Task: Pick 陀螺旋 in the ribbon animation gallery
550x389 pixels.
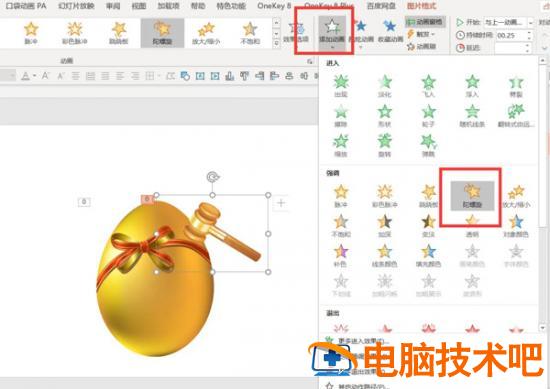Action: click(x=162, y=33)
